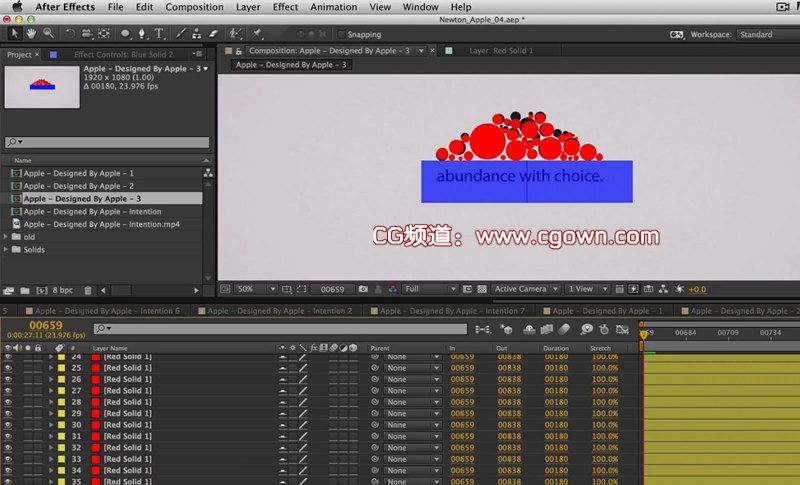
Task: Open the 1 View layout dropdown
Action: tap(587, 289)
